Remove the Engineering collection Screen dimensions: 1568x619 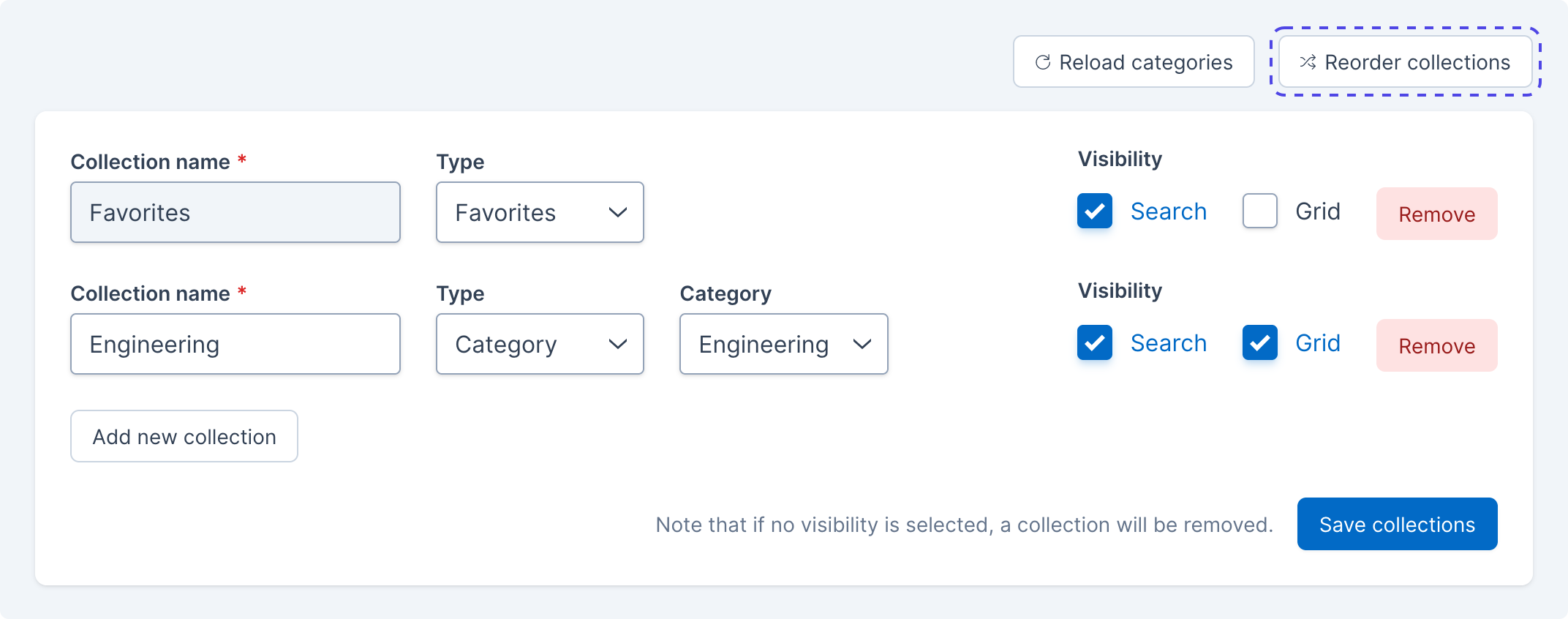(x=1436, y=345)
